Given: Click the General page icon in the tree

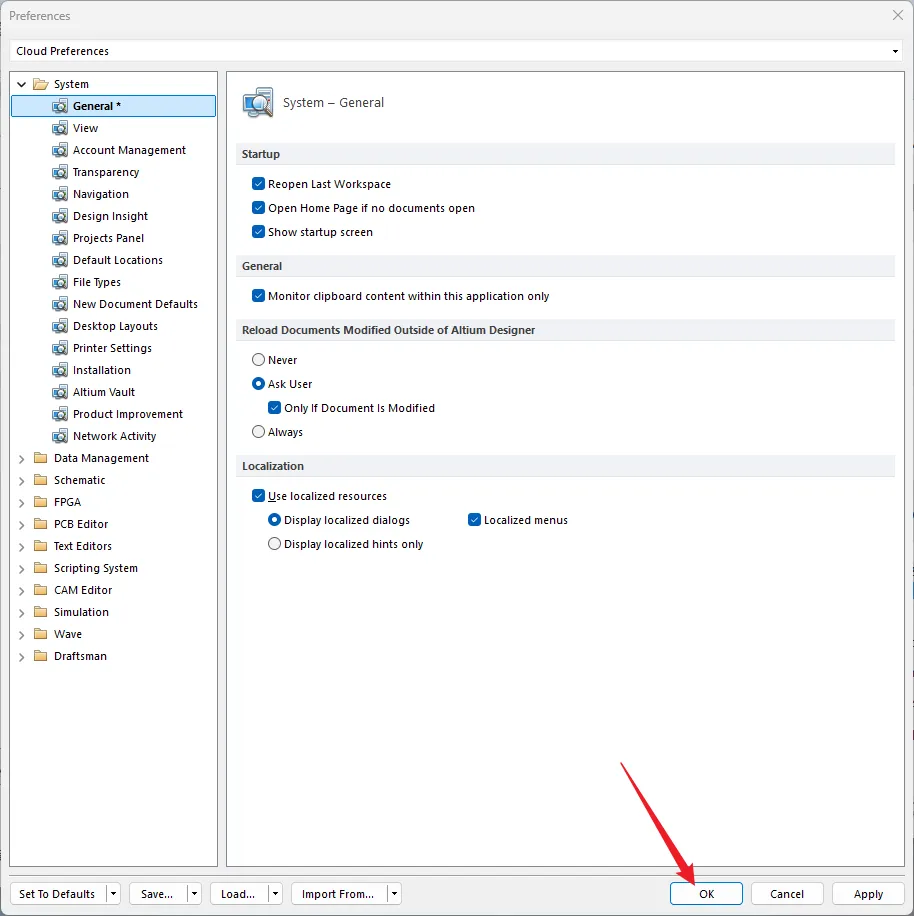Looking at the screenshot, I should tap(60, 106).
